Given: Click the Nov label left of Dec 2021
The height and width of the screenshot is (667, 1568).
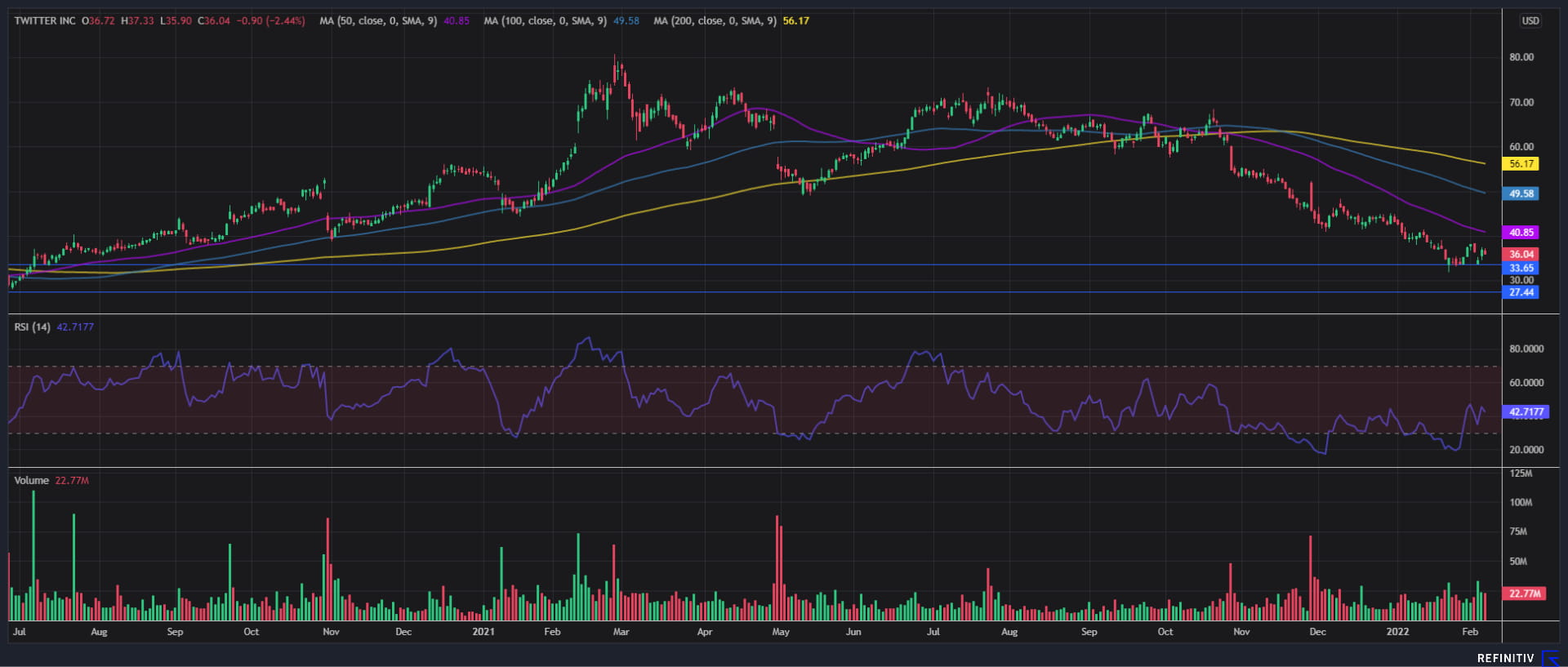Looking at the screenshot, I should pos(1241,632).
